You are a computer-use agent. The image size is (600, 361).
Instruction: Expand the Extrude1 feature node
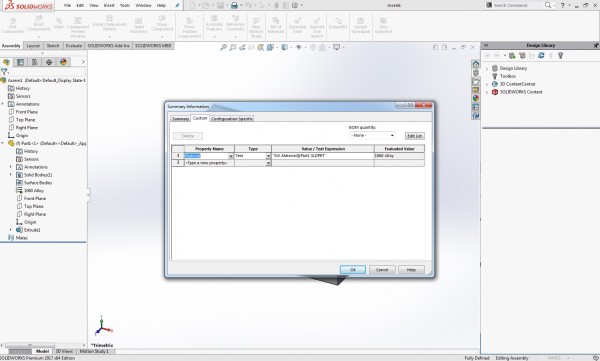pyautogui.click(x=11, y=230)
